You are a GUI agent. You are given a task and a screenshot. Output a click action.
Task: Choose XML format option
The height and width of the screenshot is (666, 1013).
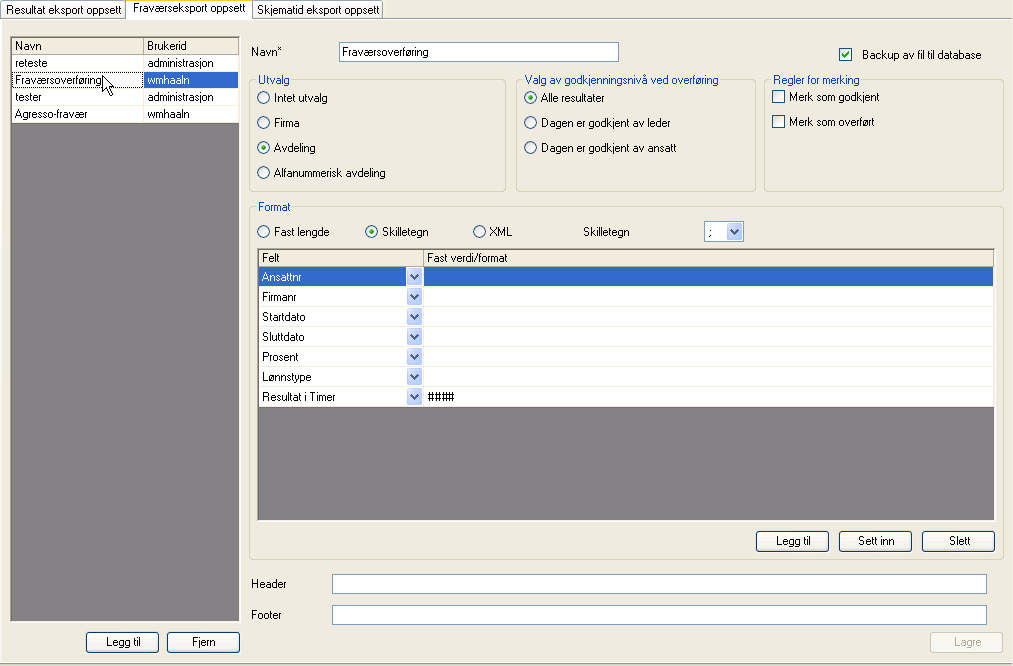pyautogui.click(x=479, y=232)
